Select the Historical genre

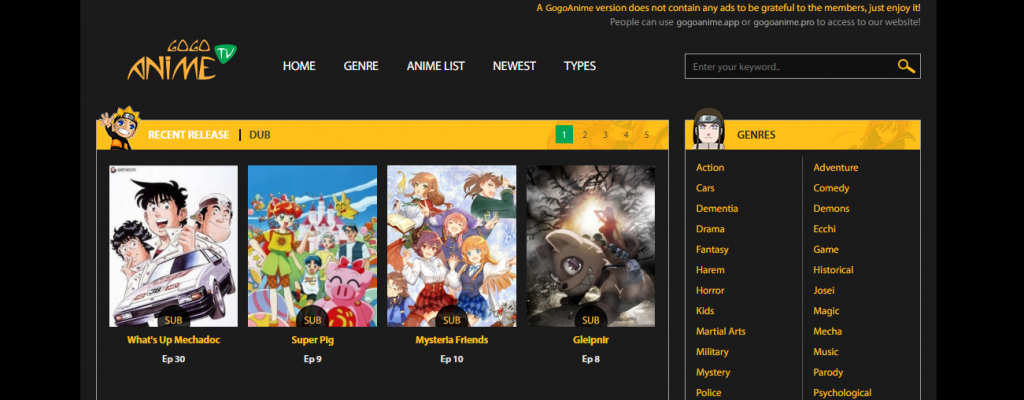pos(833,270)
